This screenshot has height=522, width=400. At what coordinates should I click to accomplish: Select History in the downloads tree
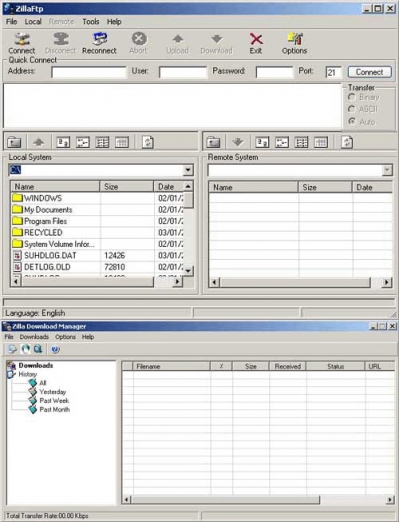tap(27, 374)
